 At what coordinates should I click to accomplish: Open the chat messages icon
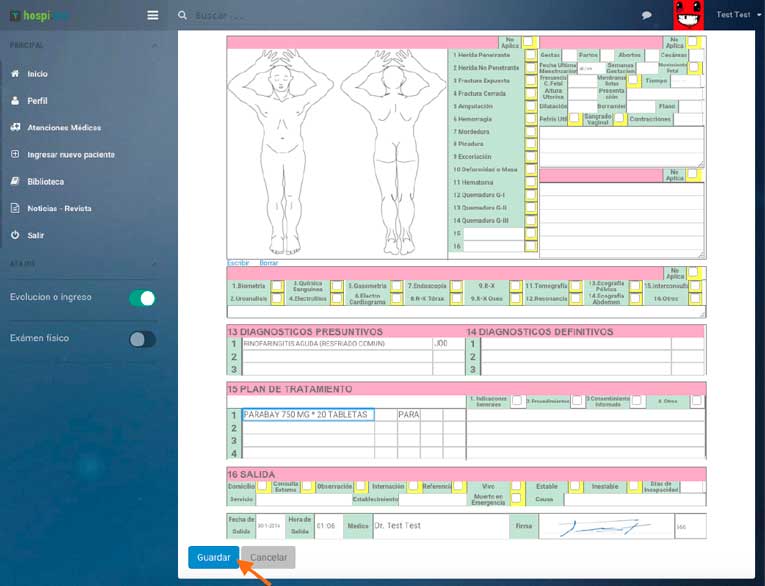[647, 15]
